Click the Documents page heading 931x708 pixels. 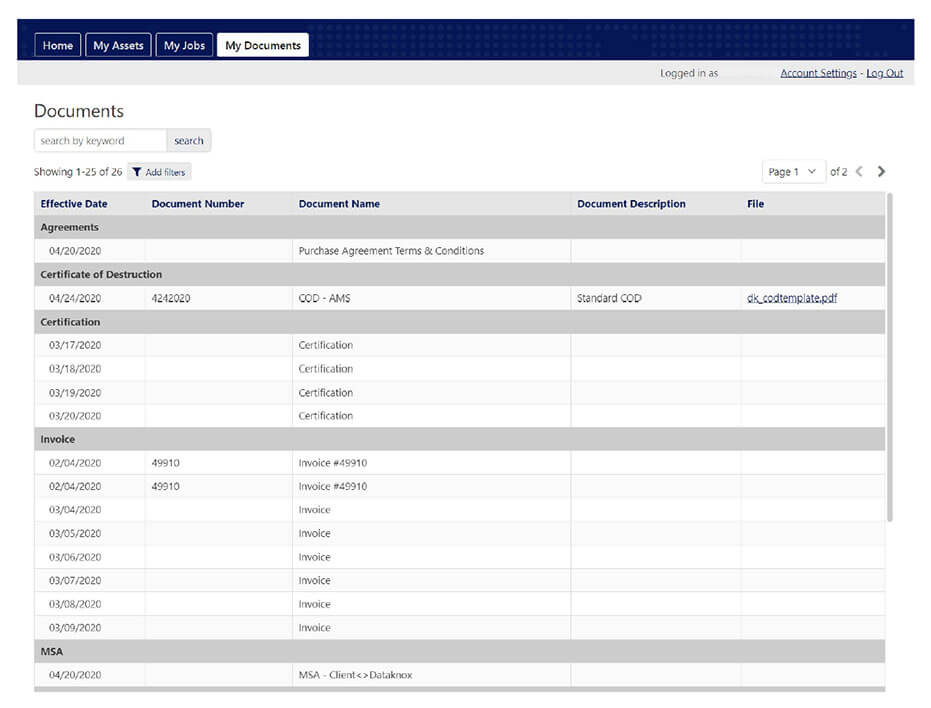point(79,111)
